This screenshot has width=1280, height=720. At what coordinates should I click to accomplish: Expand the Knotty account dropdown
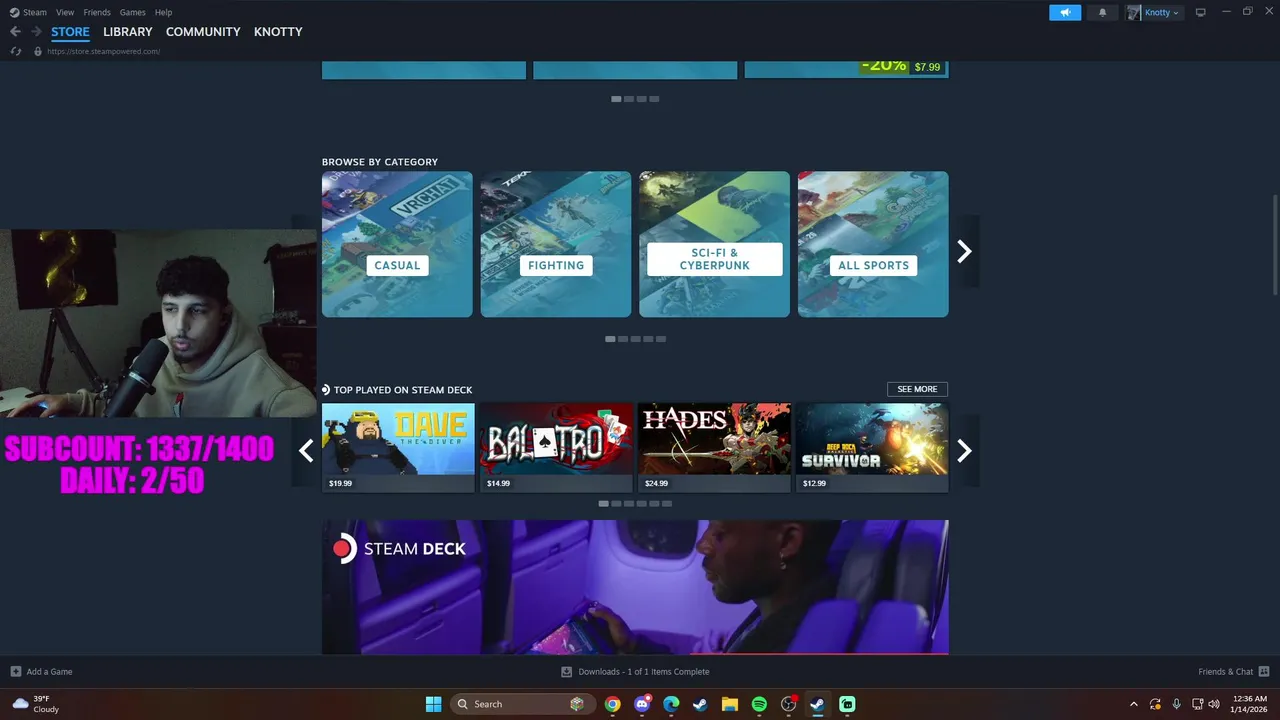coord(1162,12)
